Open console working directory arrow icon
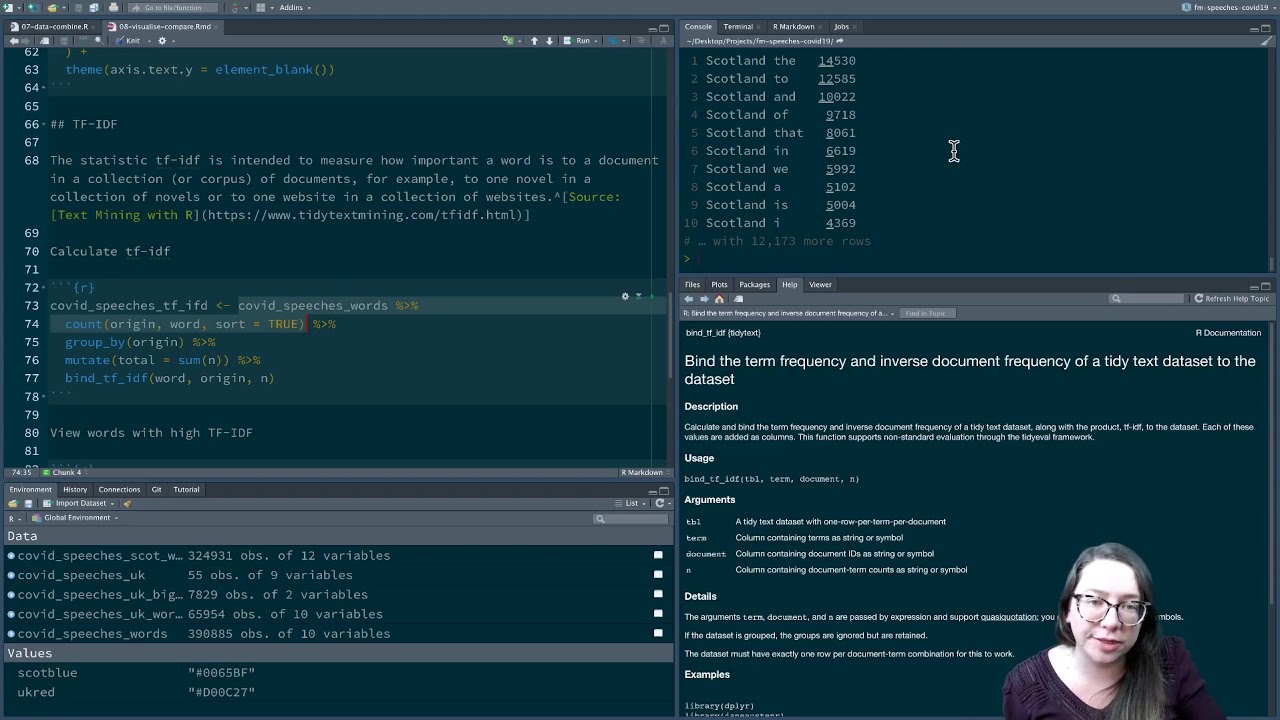The width and height of the screenshot is (1280, 720). coord(840,41)
